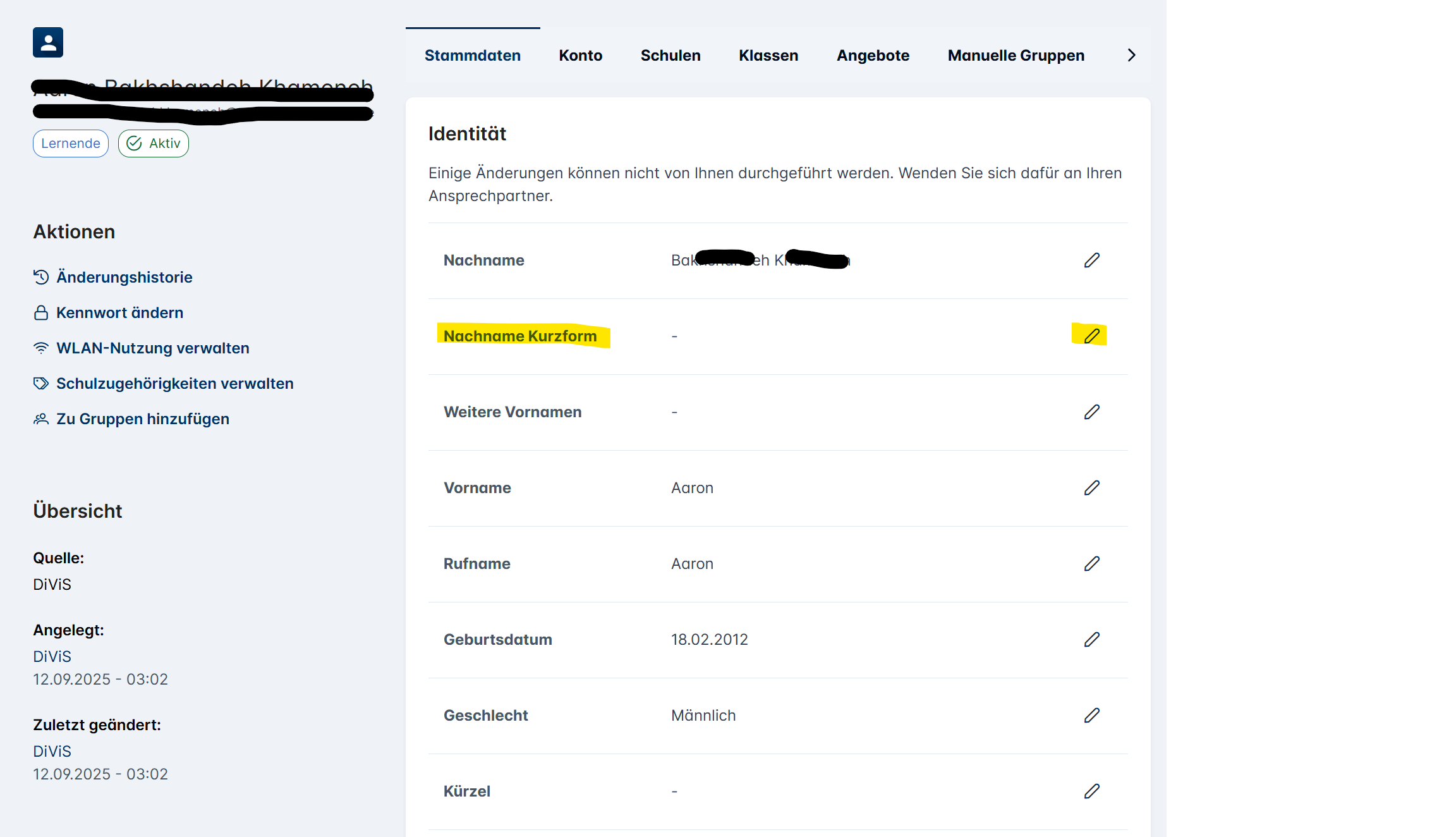1456x837 pixels.
Task: Go to the Angebote tab
Action: coord(873,56)
